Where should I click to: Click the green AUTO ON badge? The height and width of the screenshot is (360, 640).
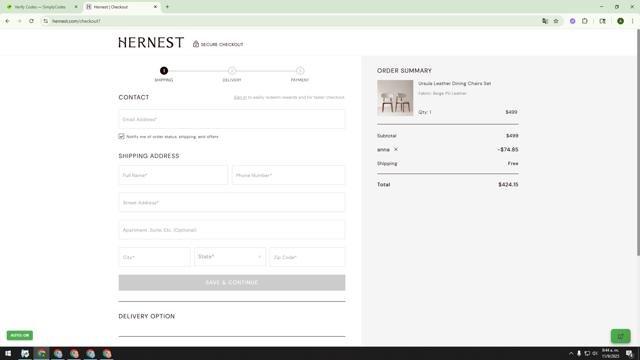click(x=20, y=335)
